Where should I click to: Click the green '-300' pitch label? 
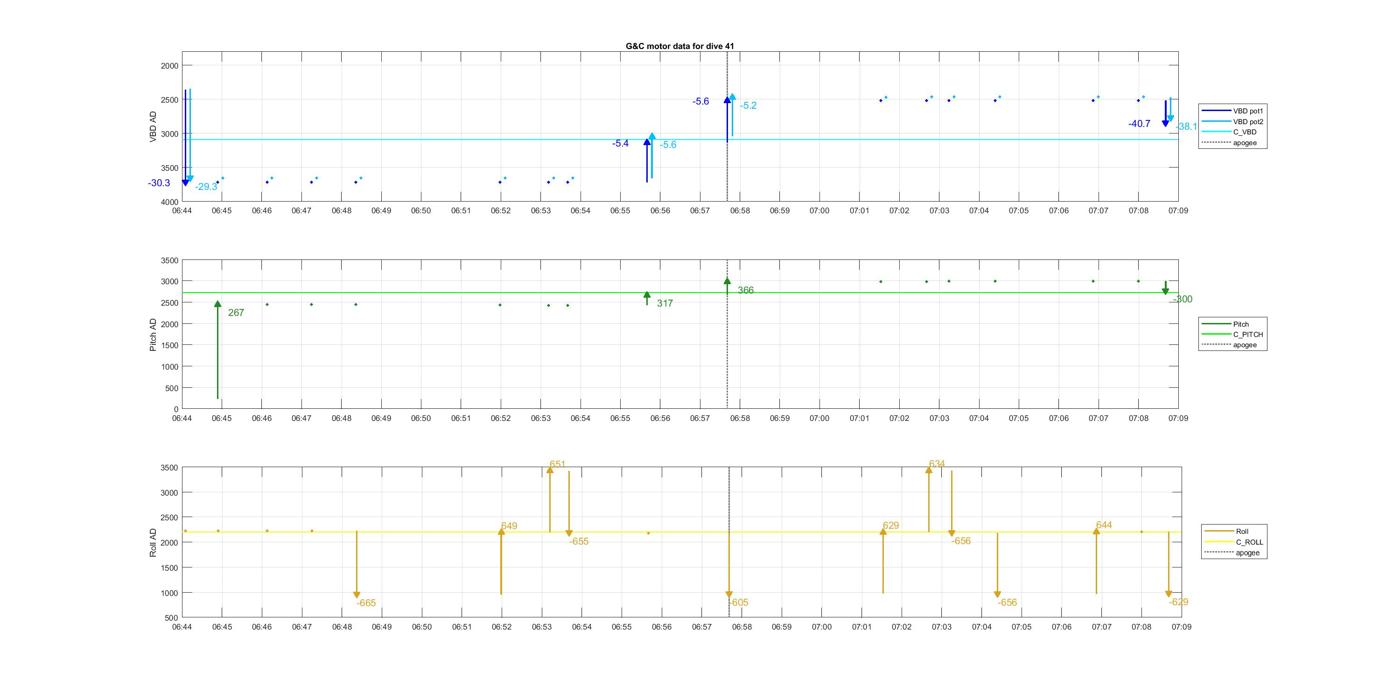1182,300
